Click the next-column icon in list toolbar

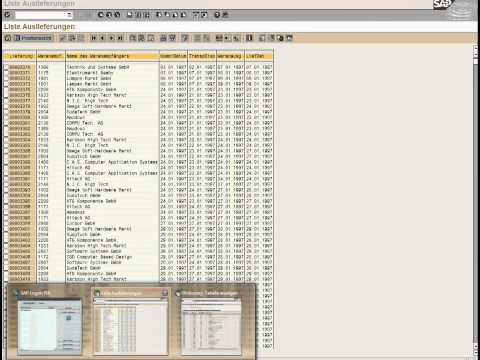[111, 38]
